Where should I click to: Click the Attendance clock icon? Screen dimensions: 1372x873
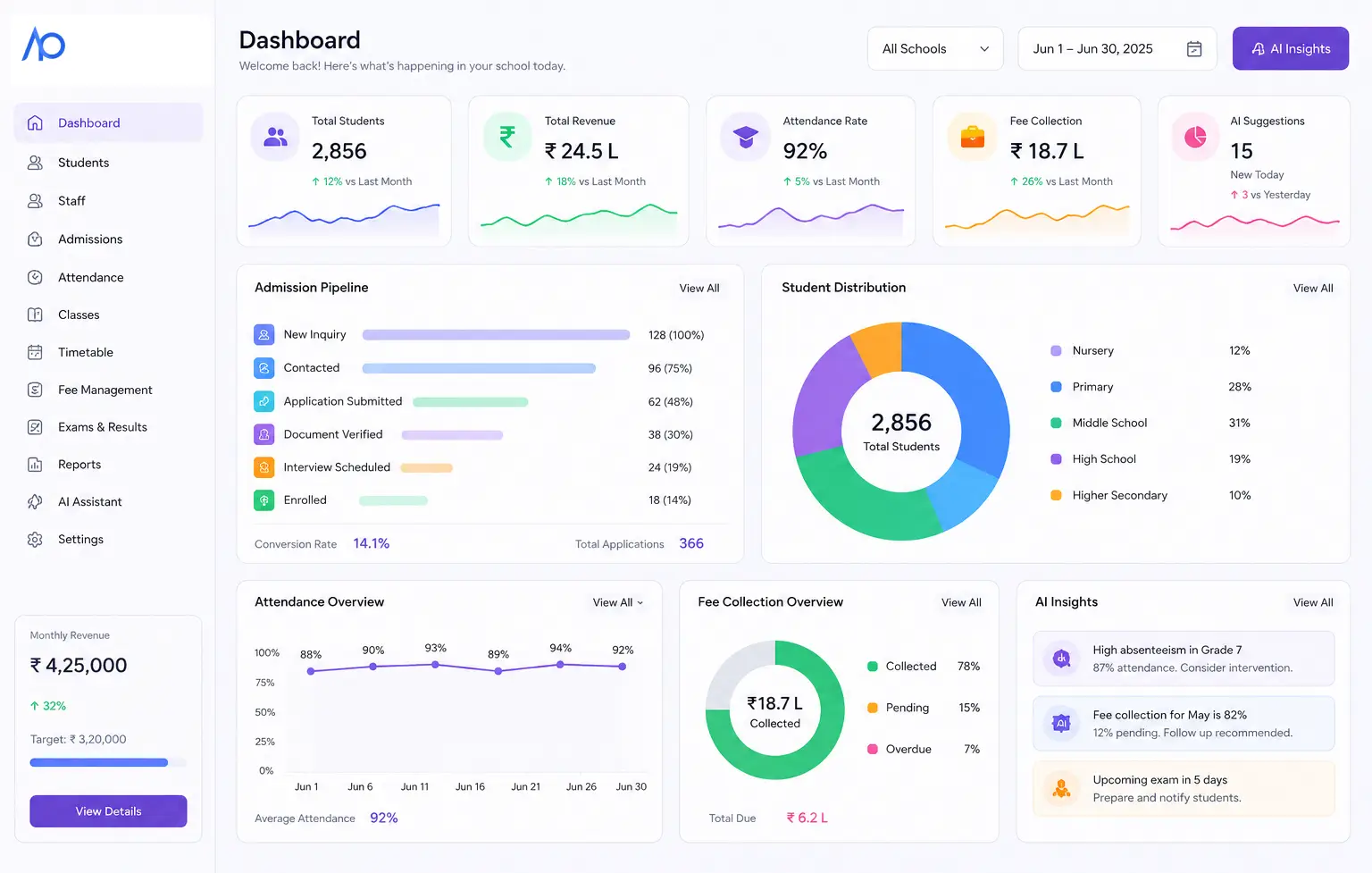[35, 277]
